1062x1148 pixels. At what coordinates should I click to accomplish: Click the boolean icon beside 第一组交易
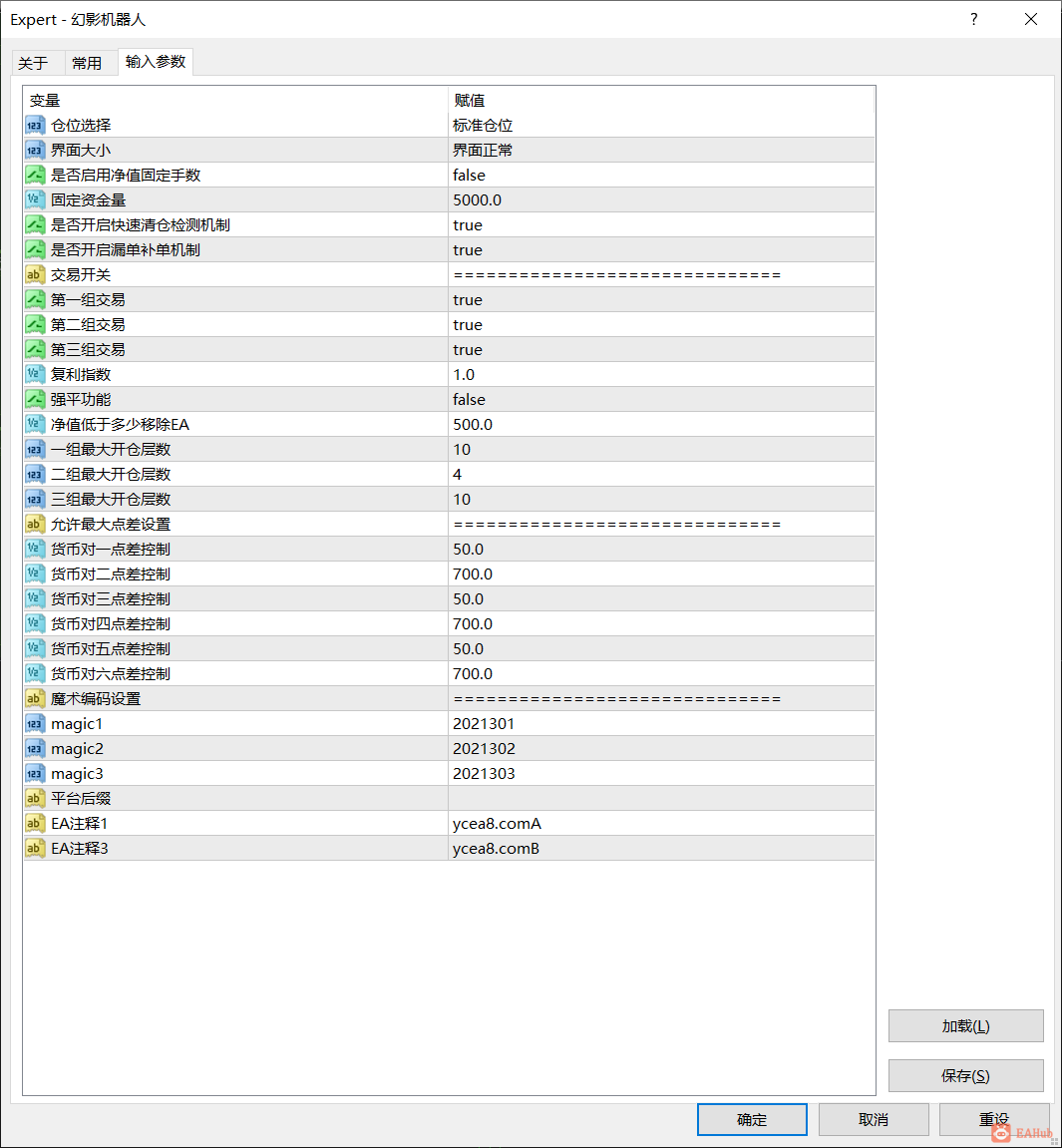tap(35, 299)
